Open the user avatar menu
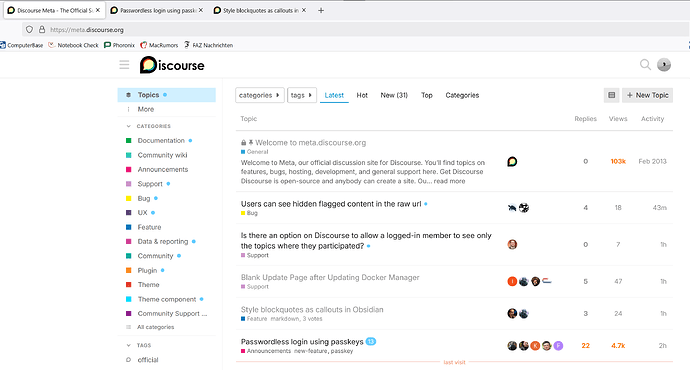Viewport: 690px width, 370px height. tap(664, 65)
